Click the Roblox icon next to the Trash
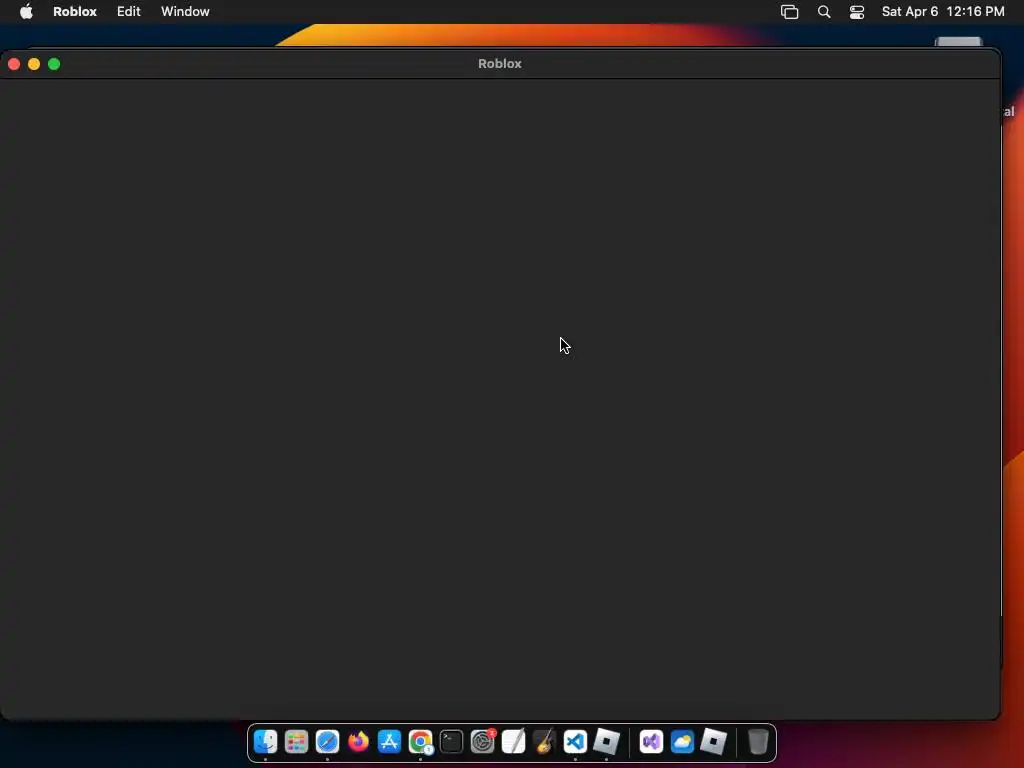 click(713, 742)
